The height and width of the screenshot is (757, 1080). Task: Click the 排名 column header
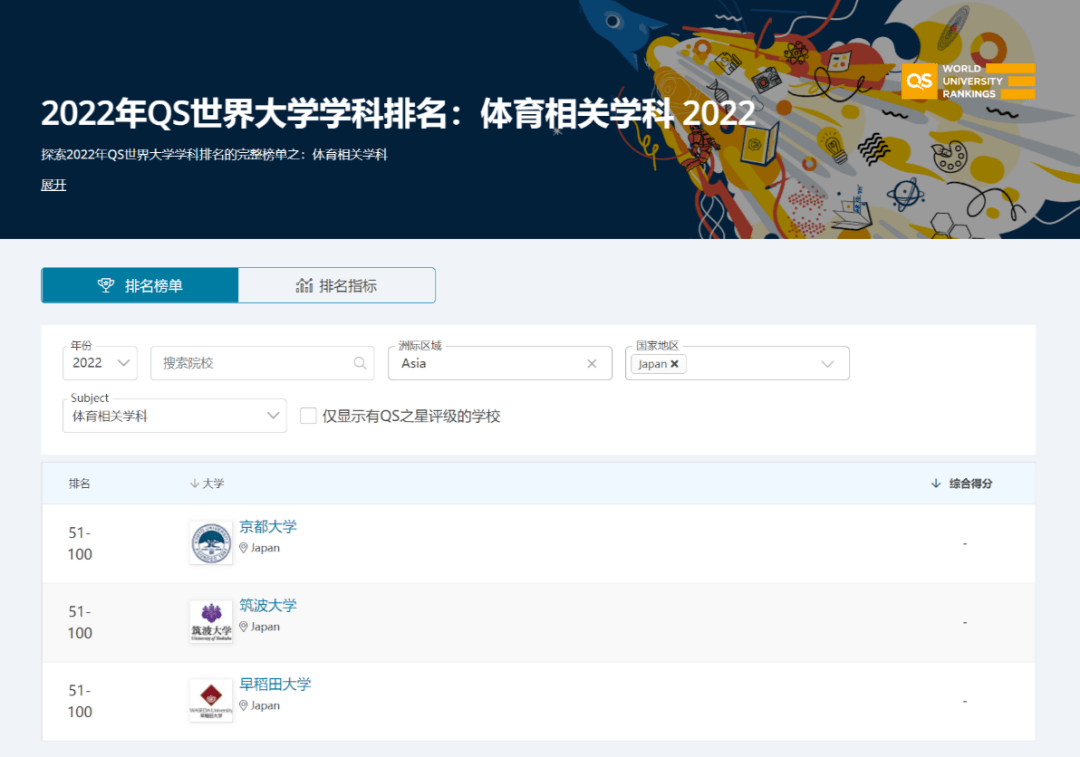[79, 484]
